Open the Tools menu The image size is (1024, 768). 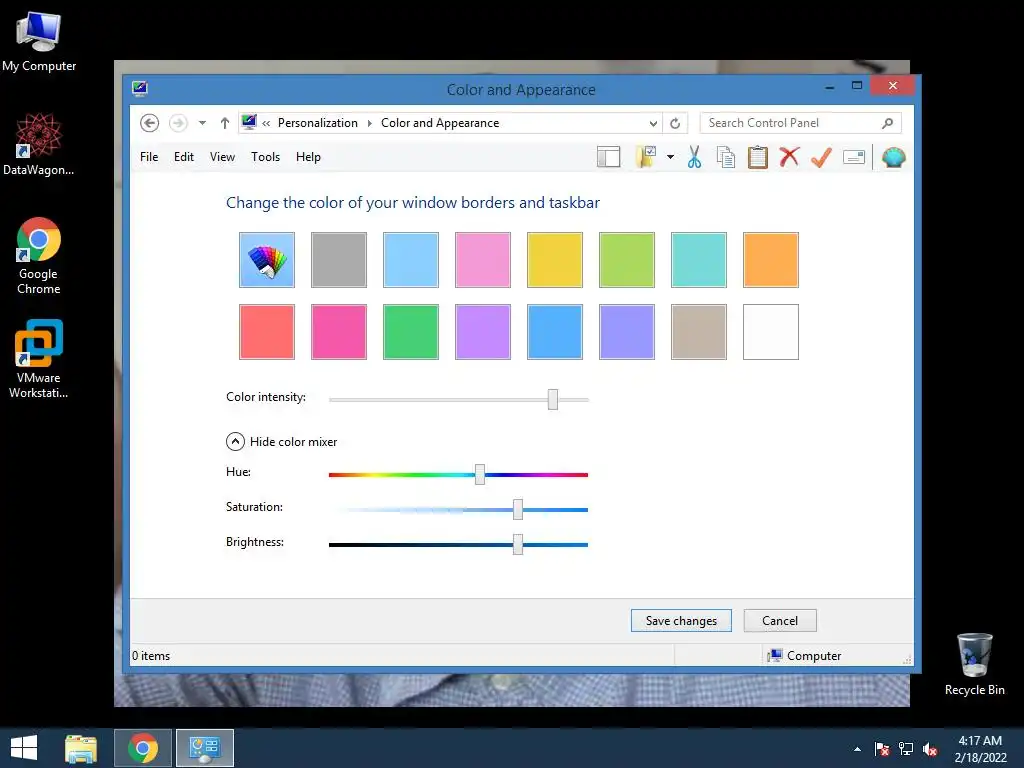[x=265, y=157]
